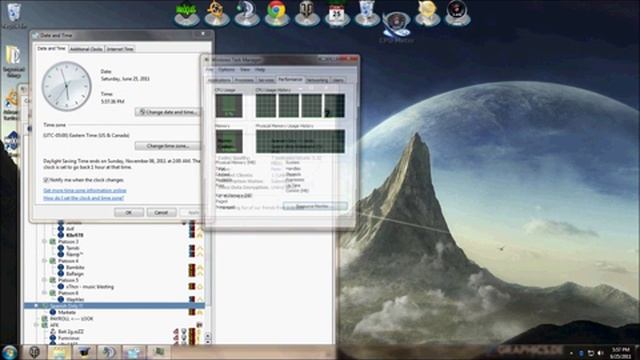640x360 pixels.
Task: Click OK in Date and Time
Action: click(x=129, y=212)
